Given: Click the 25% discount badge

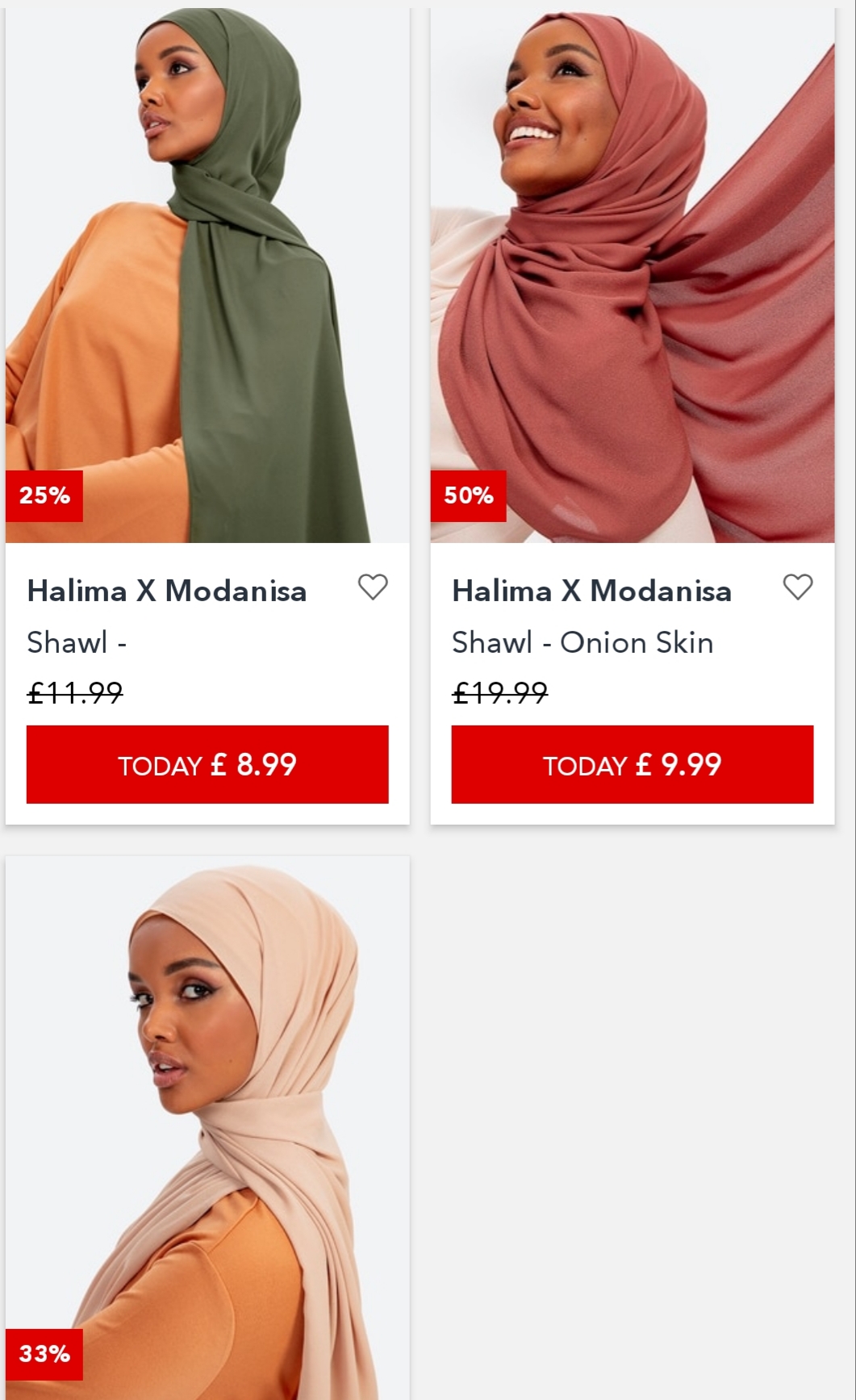Looking at the screenshot, I should click(x=44, y=495).
